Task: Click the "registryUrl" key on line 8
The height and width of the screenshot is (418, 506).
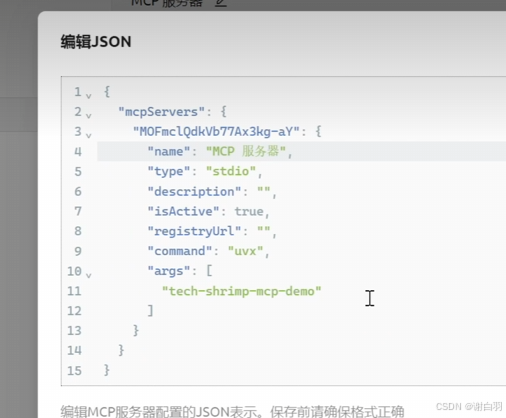Action: pyautogui.click(x=194, y=231)
